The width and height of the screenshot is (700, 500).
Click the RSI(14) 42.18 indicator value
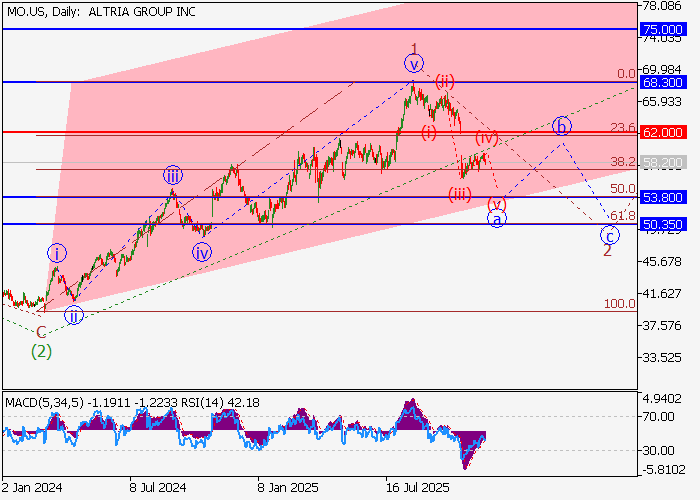[221, 403]
